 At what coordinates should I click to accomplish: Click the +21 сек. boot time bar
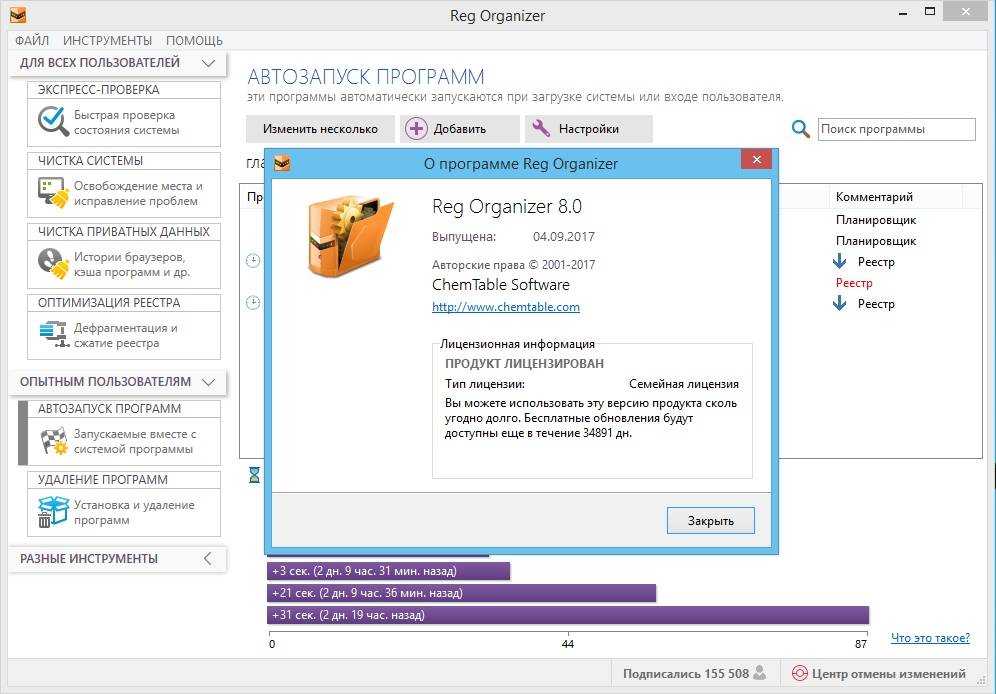click(461, 593)
